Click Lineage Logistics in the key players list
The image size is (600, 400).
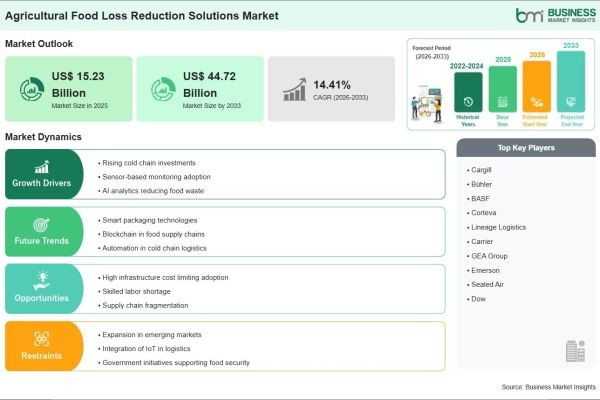click(496, 227)
